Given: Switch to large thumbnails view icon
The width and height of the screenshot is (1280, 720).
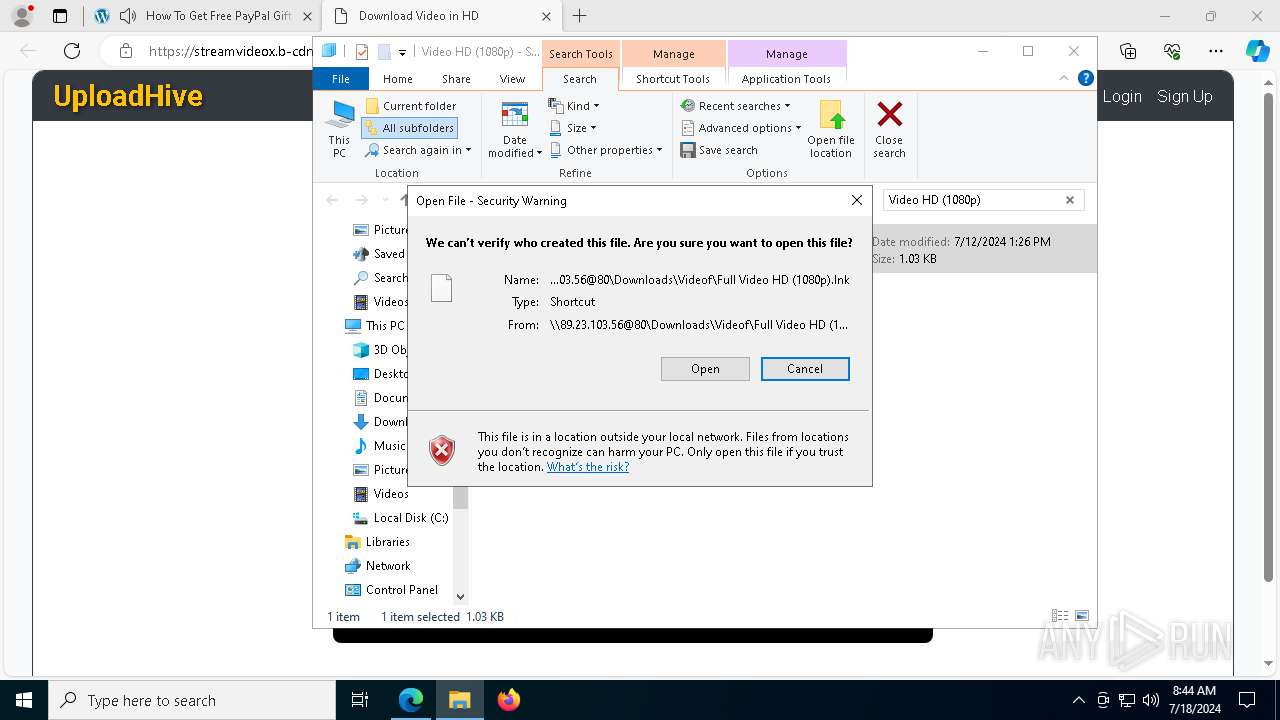Looking at the screenshot, I should pyautogui.click(x=1081, y=616).
